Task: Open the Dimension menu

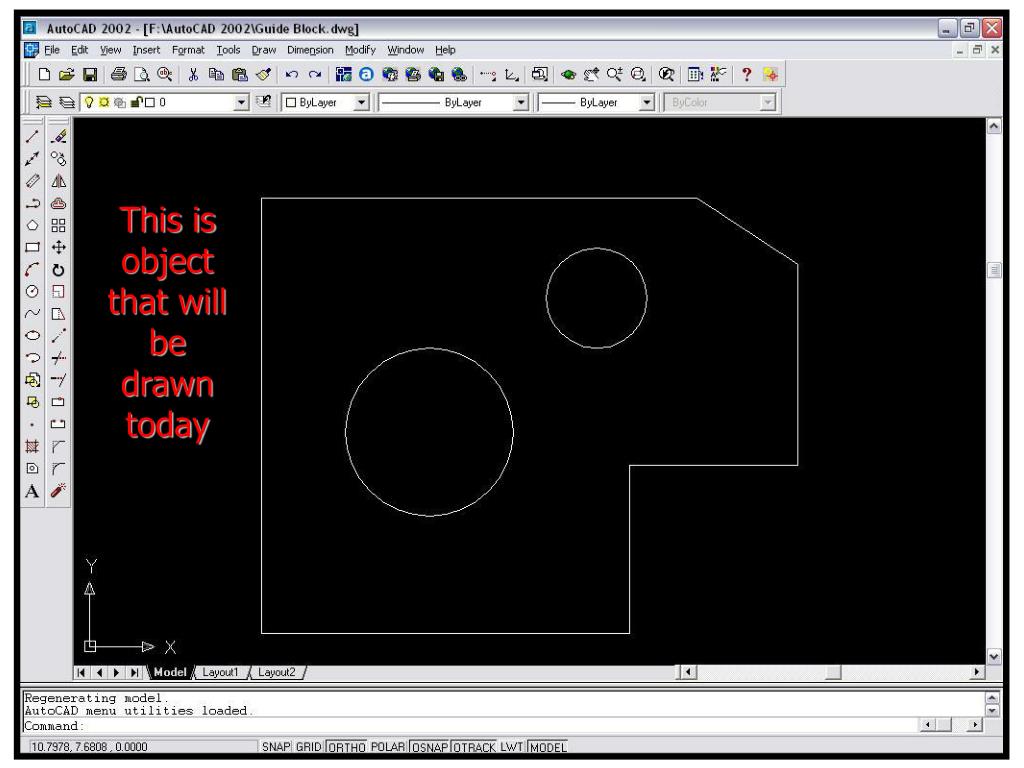Action: click(310, 50)
